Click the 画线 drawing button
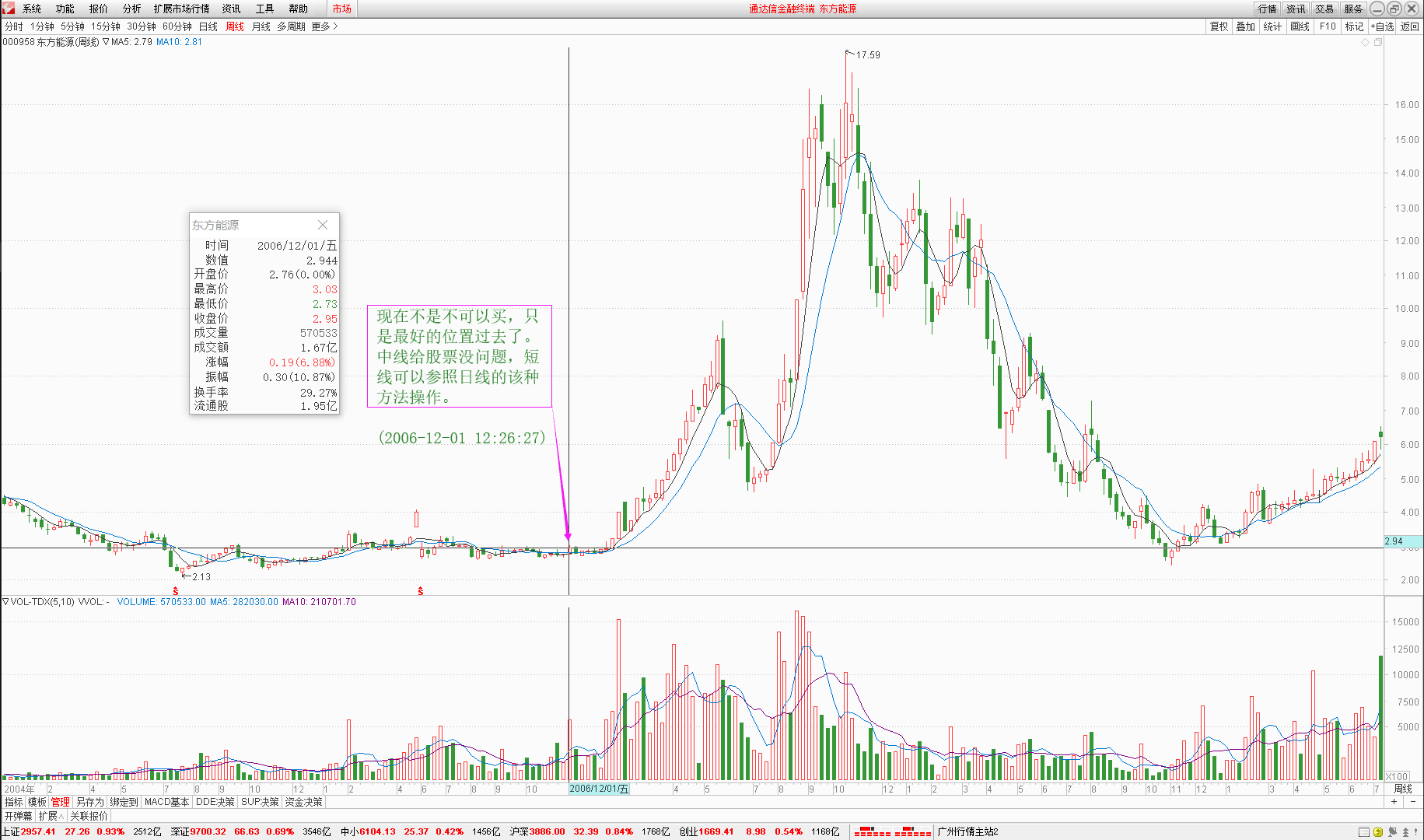1424x840 pixels. (x=1300, y=26)
